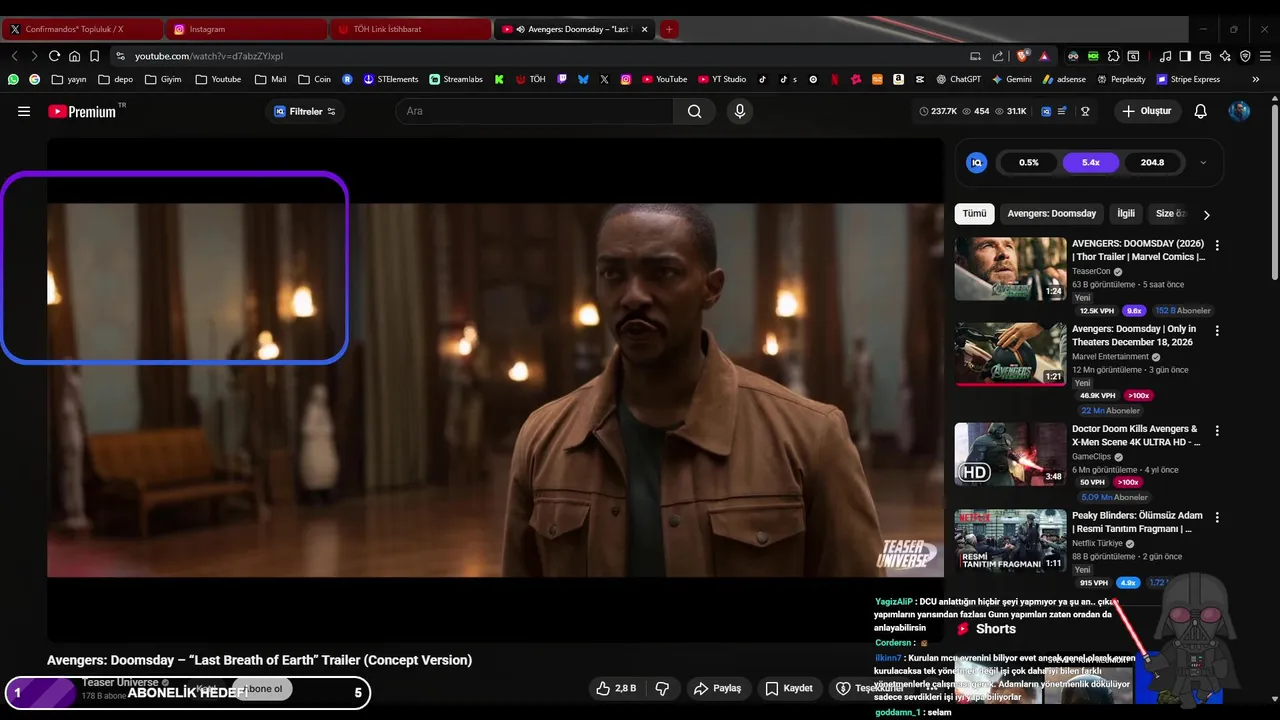
Task: Click the vidIQ logo in the stats panel
Action: pos(977,162)
